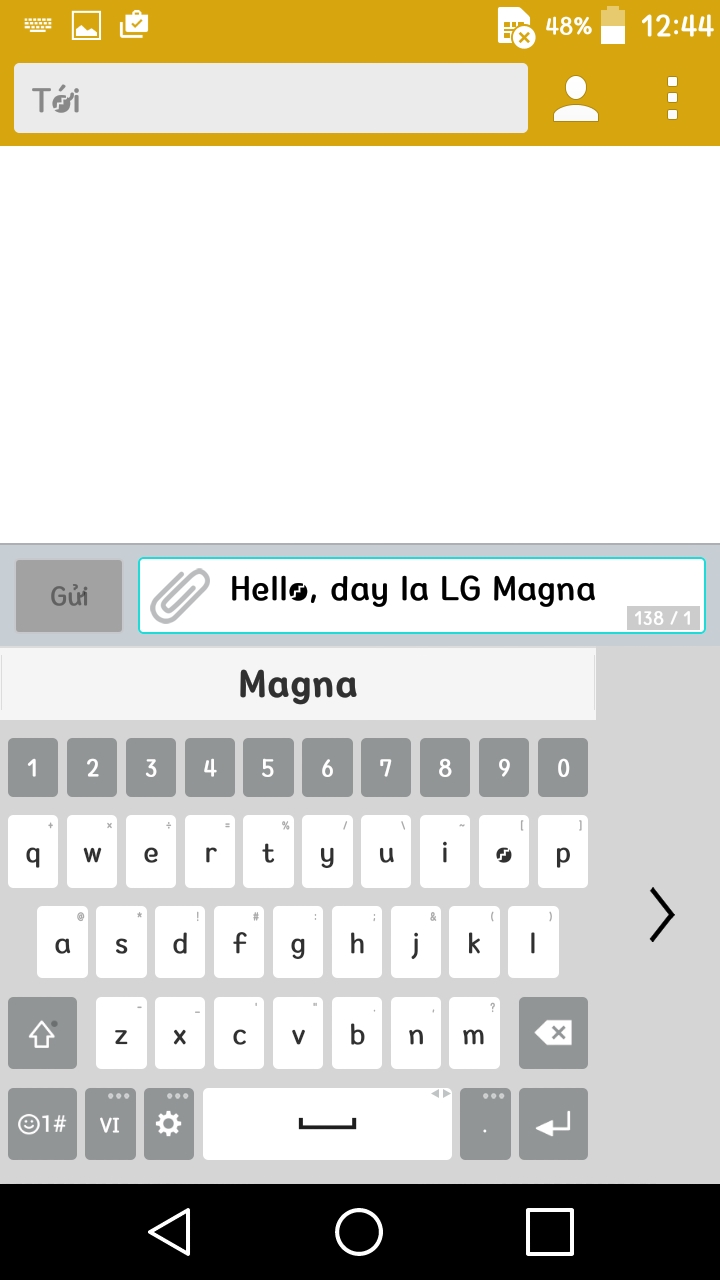This screenshot has height=1280, width=720.
Task: Expand extra keys with the right chevron
Action: pyautogui.click(x=661, y=914)
